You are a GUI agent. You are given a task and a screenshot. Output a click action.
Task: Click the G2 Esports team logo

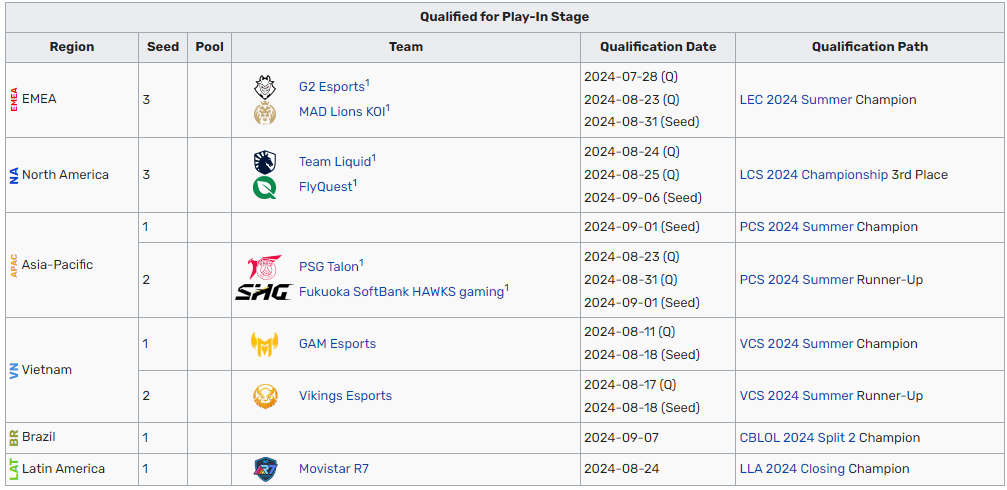[x=265, y=87]
